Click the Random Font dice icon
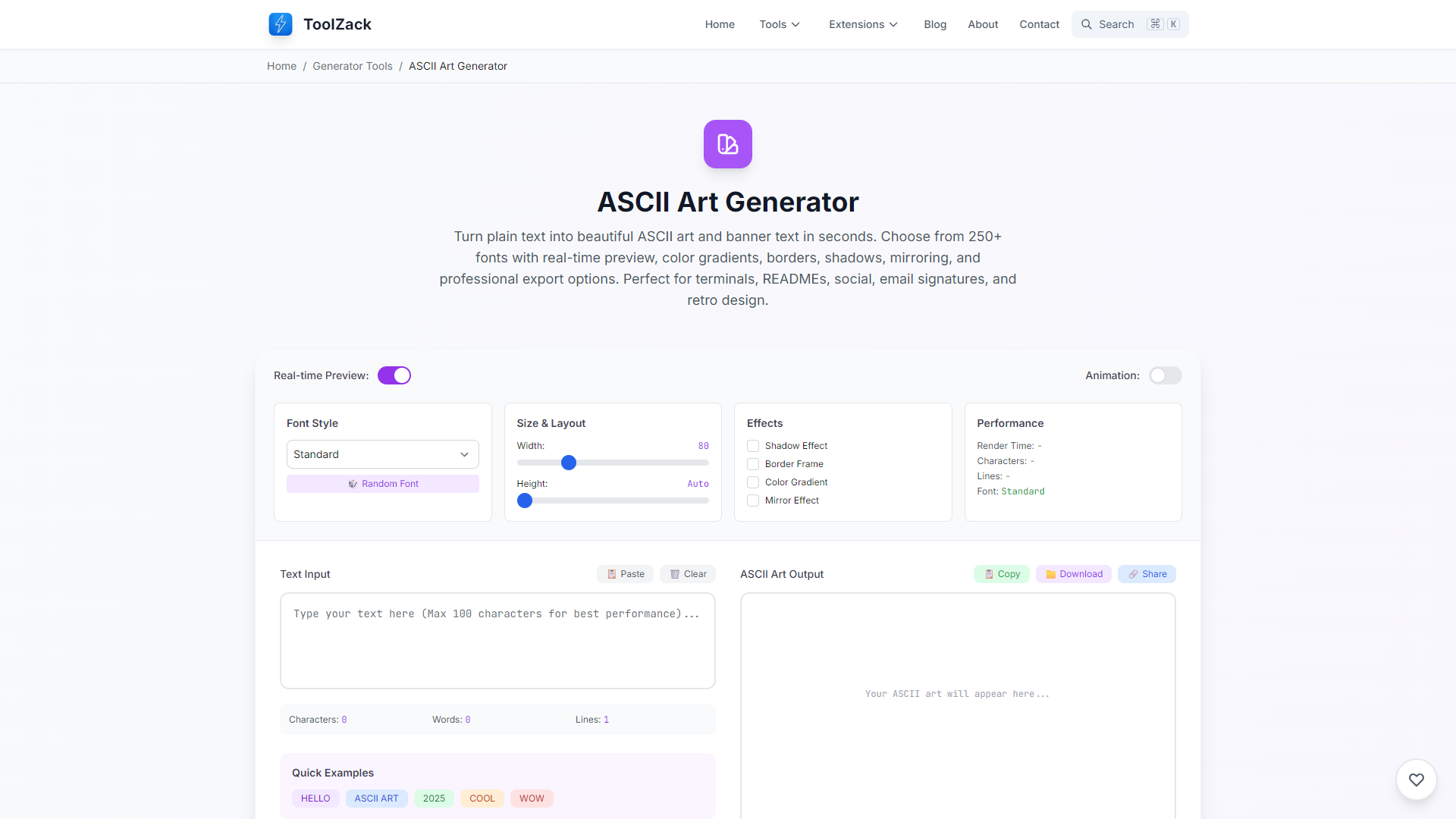The width and height of the screenshot is (1456, 819). (x=353, y=484)
